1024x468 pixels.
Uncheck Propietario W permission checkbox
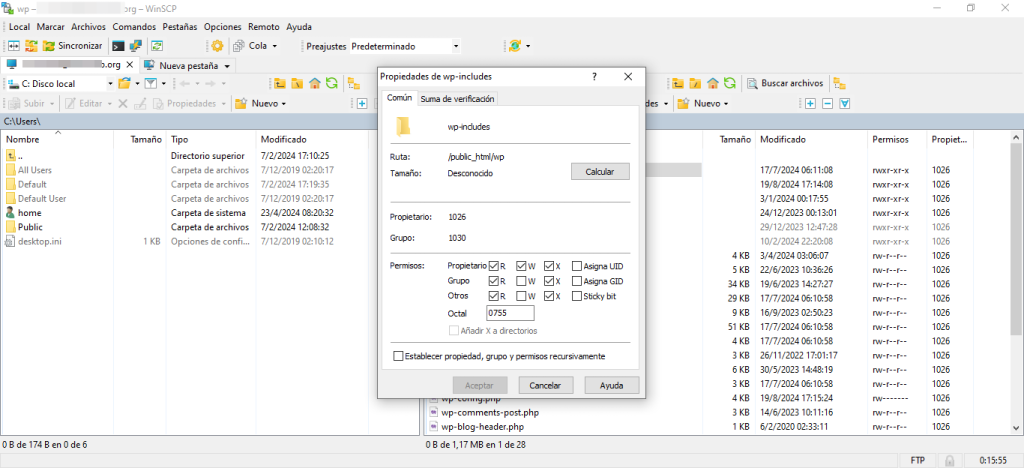pos(521,266)
